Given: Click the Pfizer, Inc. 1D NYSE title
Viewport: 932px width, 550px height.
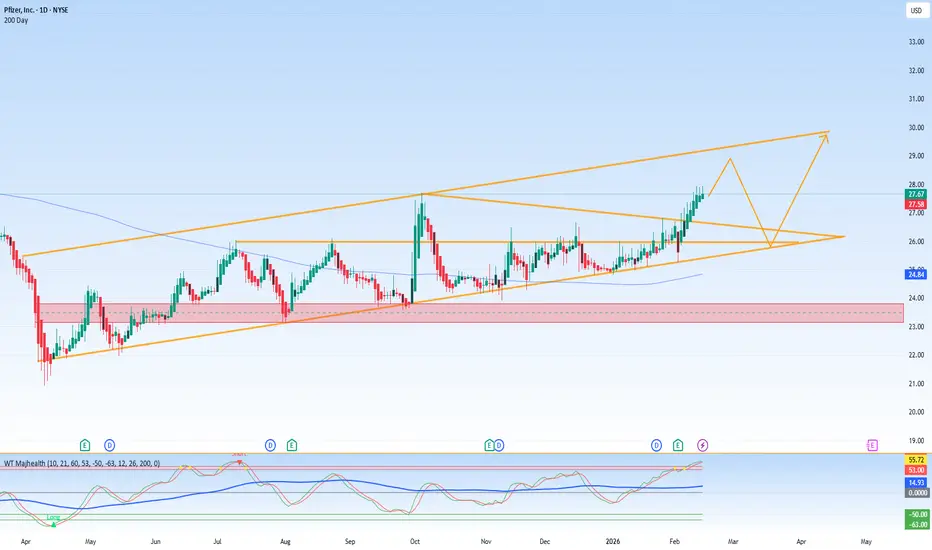Looking at the screenshot, I should pyautogui.click(x=36, y=10).
